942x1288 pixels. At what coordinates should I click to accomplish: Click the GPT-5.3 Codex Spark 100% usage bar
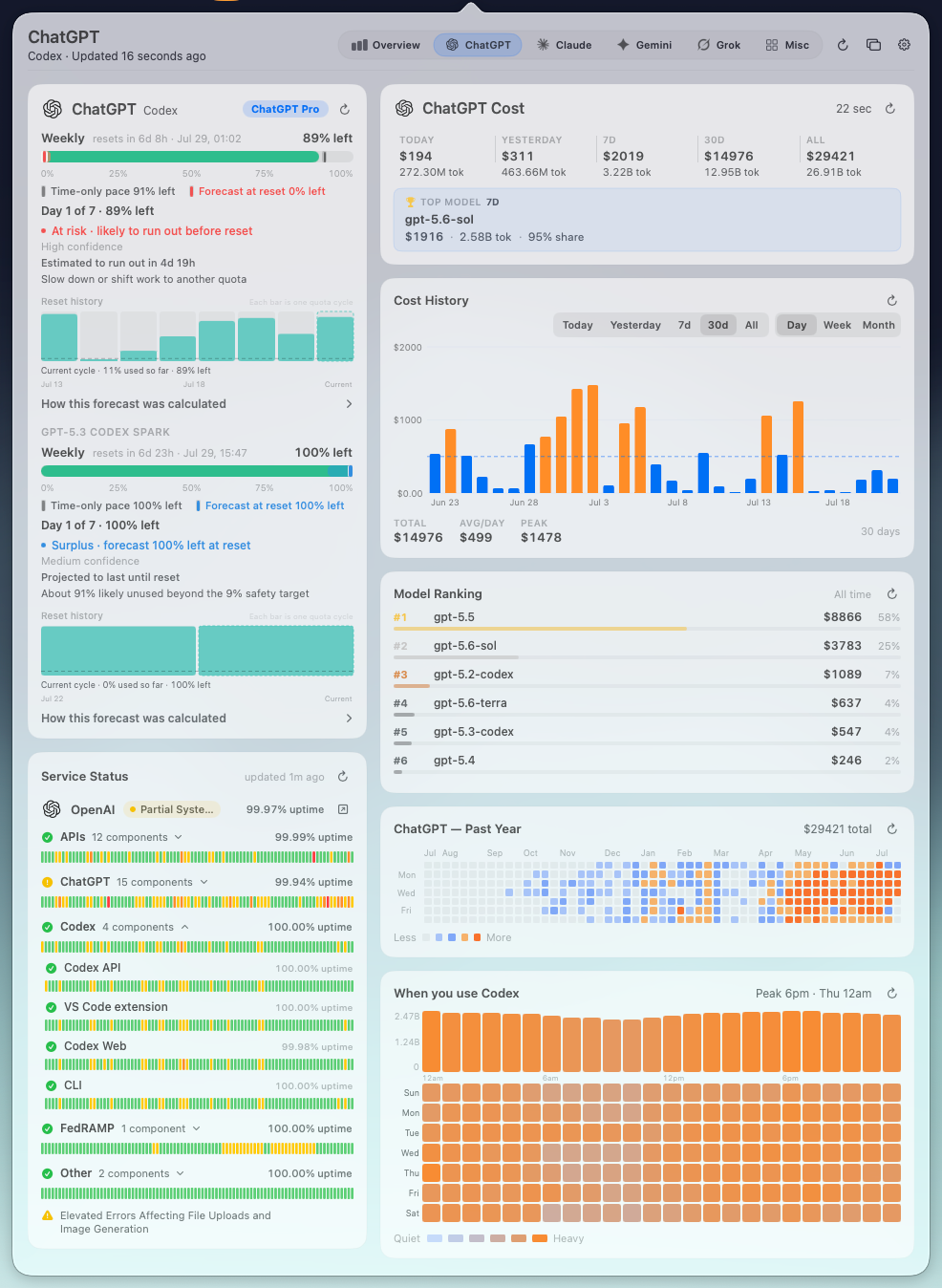[x=197, y=471]
